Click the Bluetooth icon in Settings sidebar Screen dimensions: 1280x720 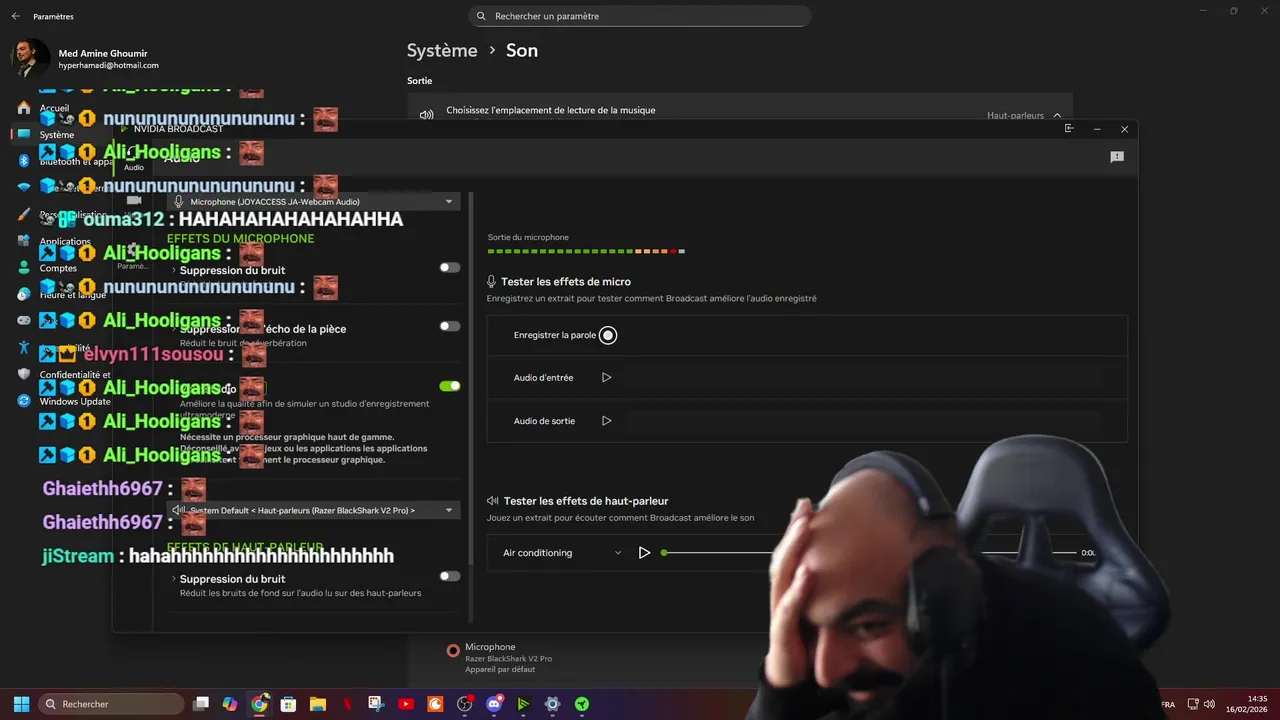coord(24,161)
